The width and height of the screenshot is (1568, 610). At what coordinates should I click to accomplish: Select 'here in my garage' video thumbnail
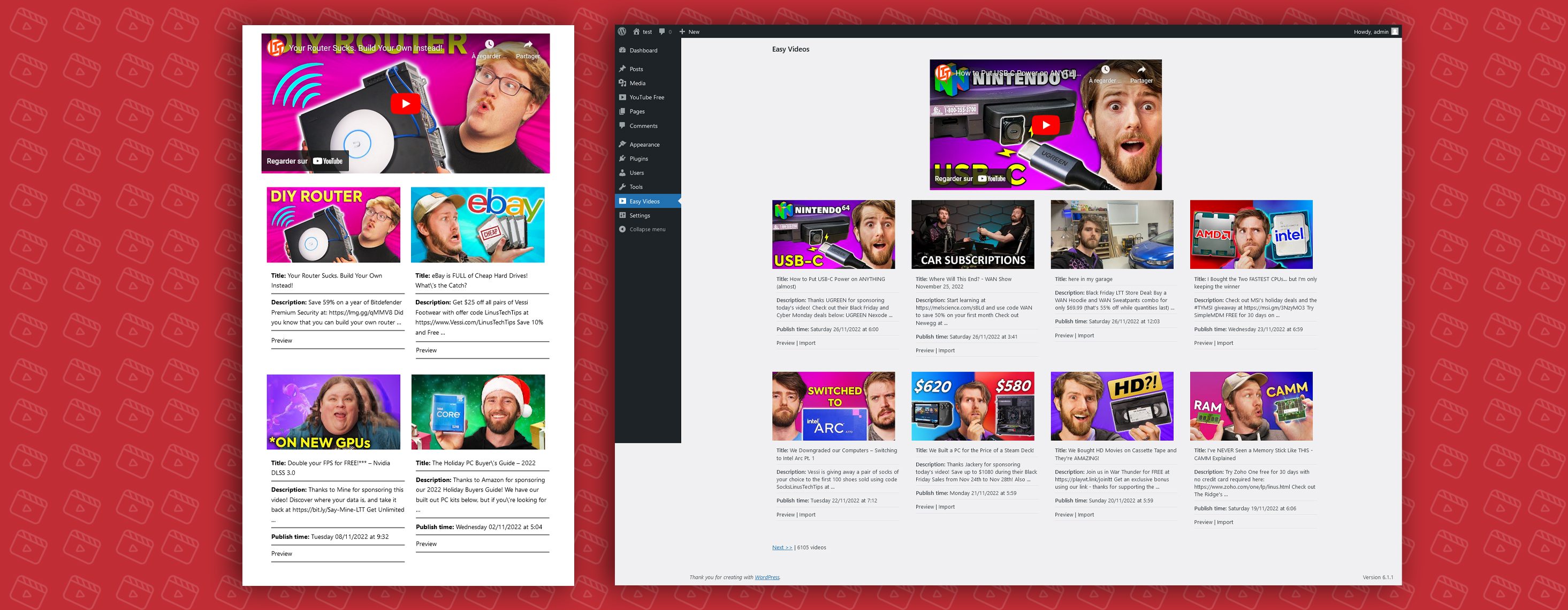pyautogui.click(x=1112, y=235)
